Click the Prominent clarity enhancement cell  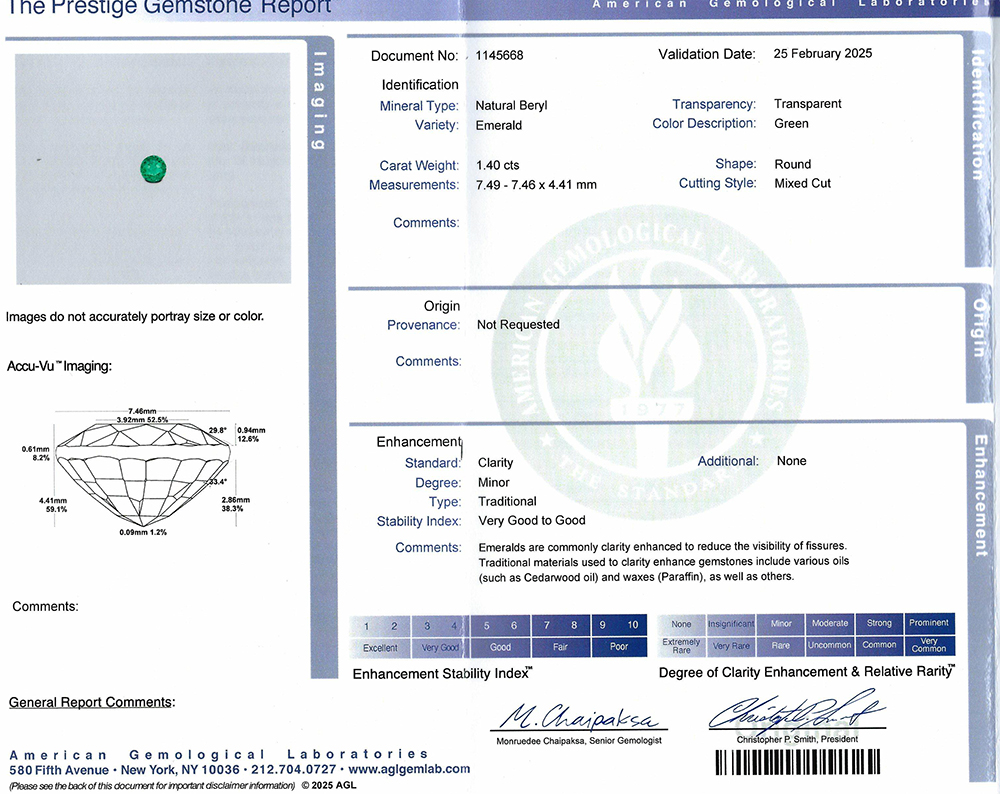click(929, 634)
